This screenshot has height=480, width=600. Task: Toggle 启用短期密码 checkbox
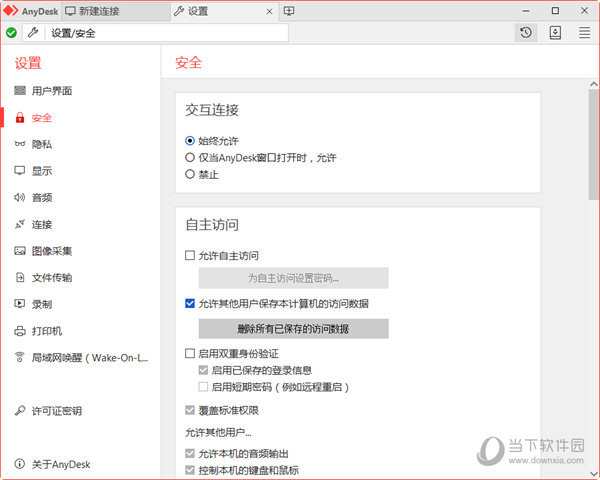pos(203,387)
